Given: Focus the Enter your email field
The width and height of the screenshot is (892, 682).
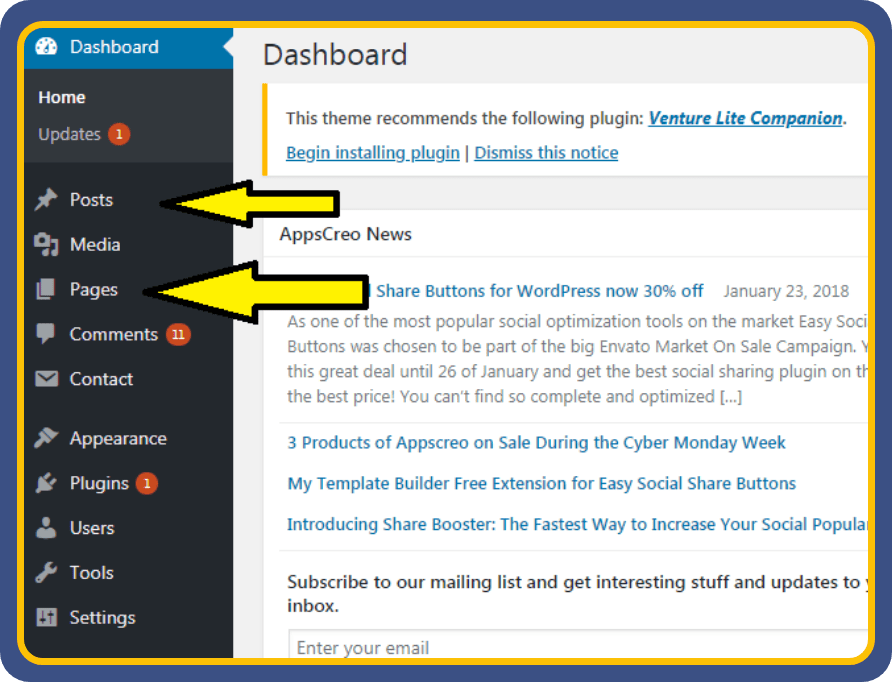Looking at the screenshot, I should (575, 647).
